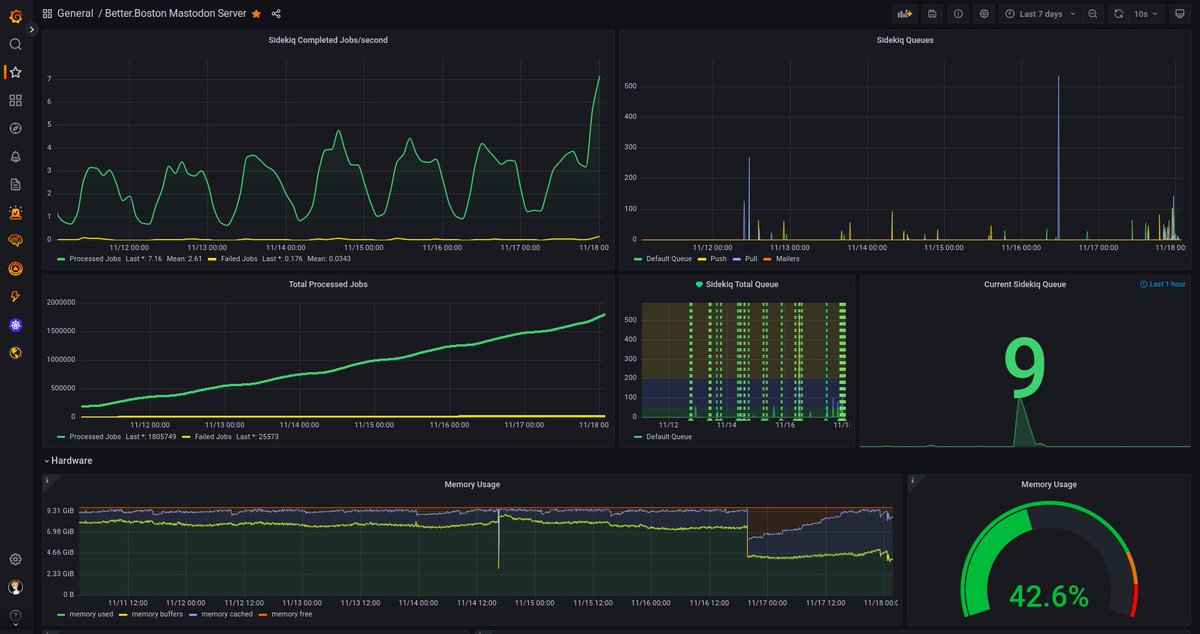Open the document page icon in sidebar
The width and height of the screenshot is (1200, 634).
pyautogui.click(x=15, y=184)
